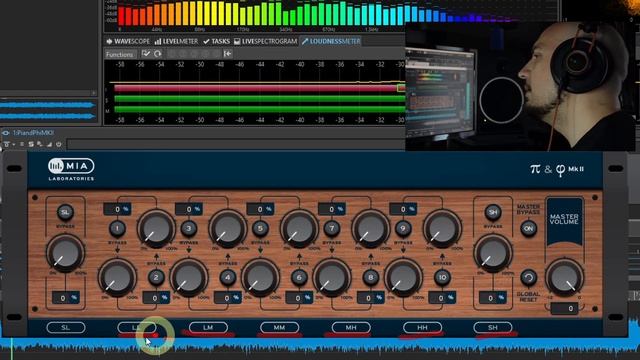The height and width of the screenshot is (360, 640).
Task: Toggle bypass button 8
Action: [x=371, y=278]
